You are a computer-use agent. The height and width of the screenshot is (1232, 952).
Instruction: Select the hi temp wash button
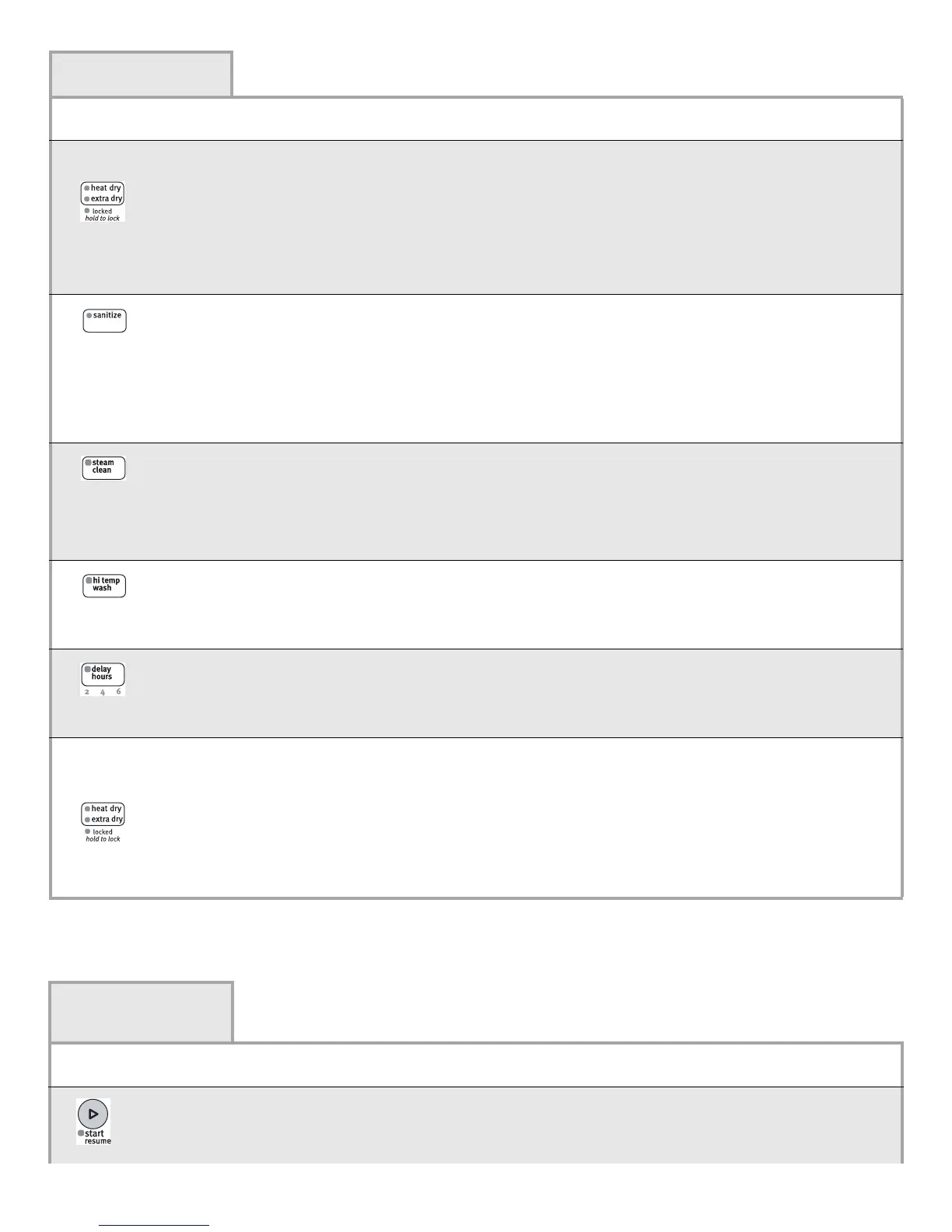click(104, 586)
